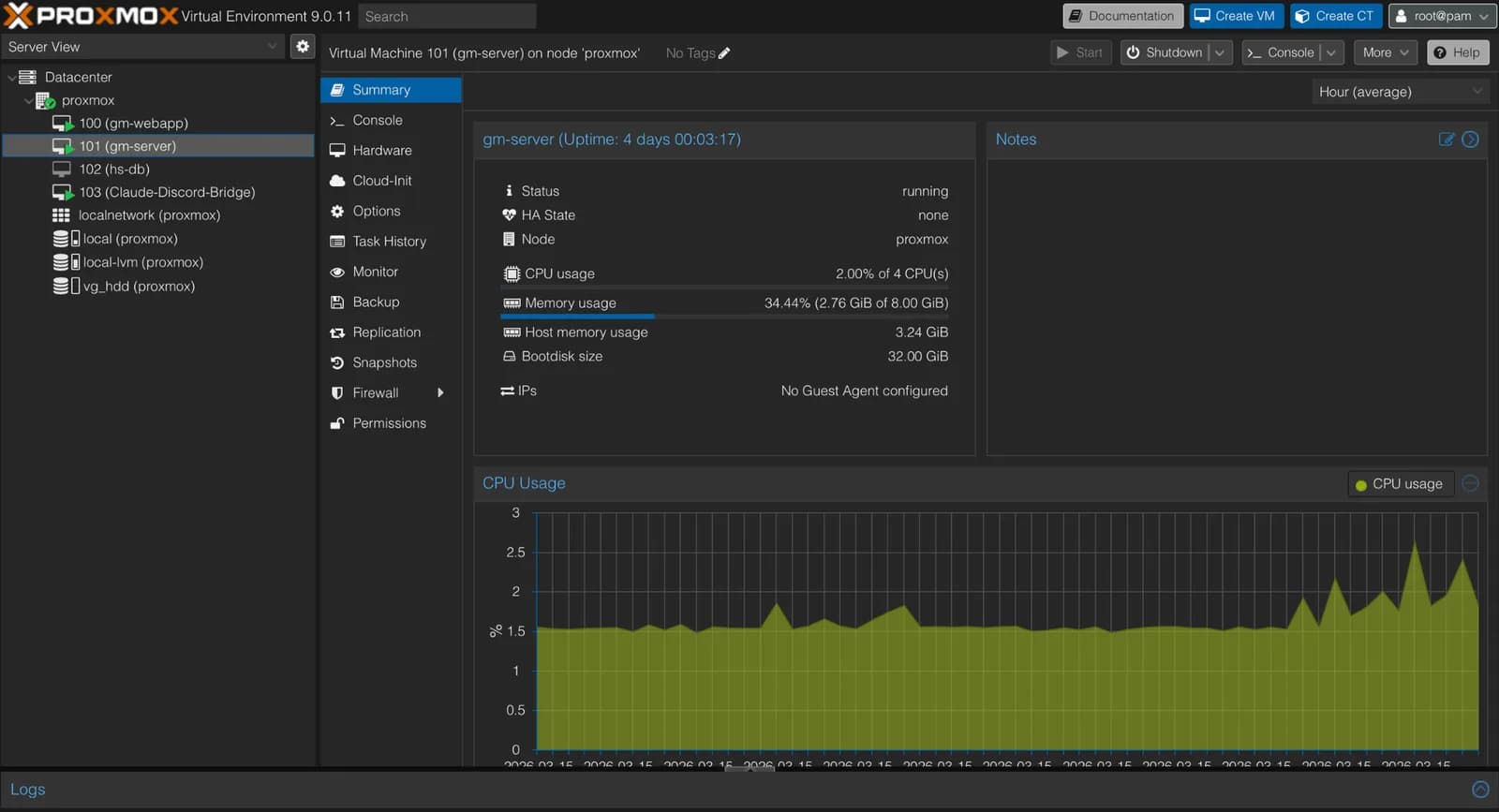Screen dimensions: 1499x812
Task: Click the Documentation button
Action: click(1122, 16)
